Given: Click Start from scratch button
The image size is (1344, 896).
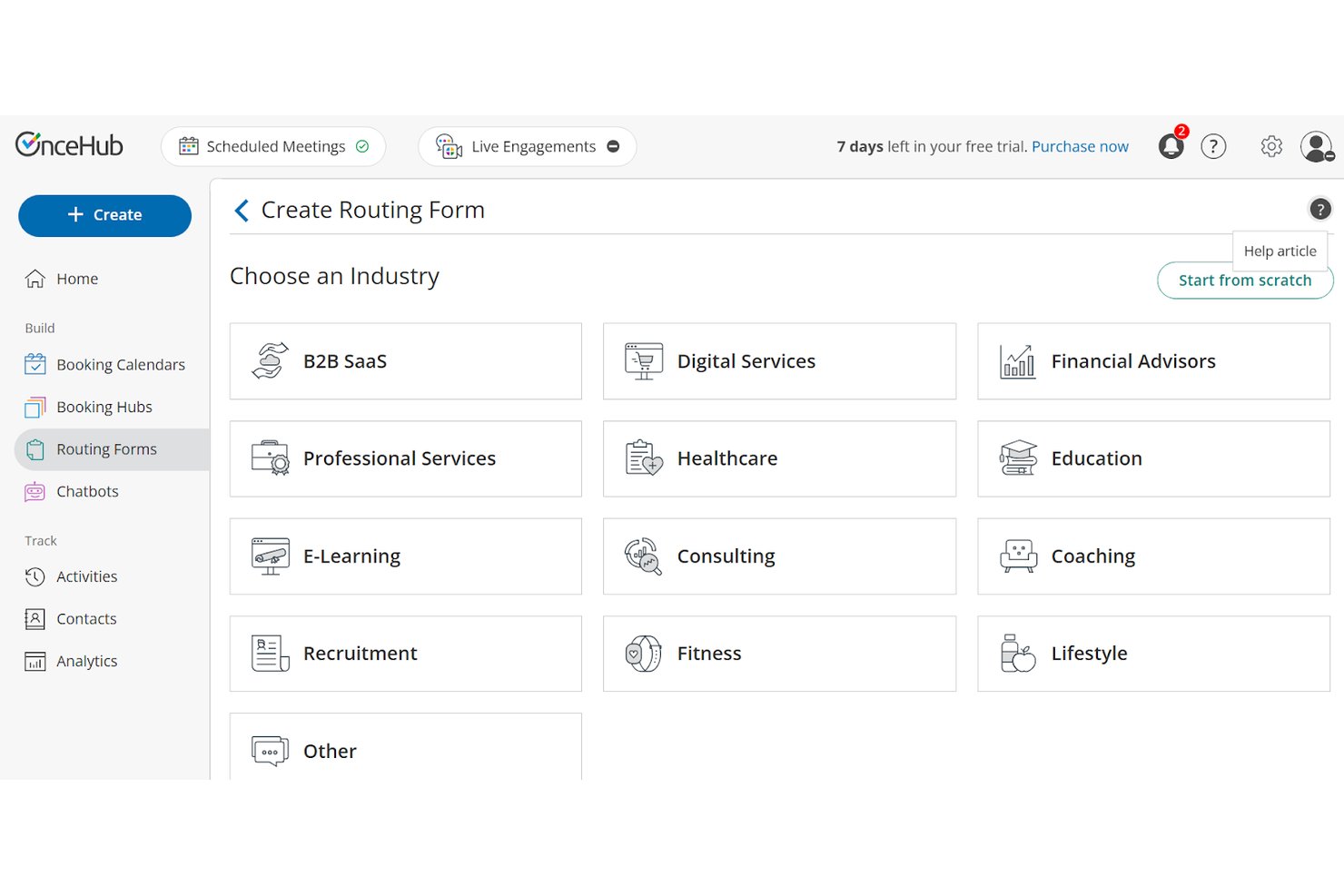Looking at the screenshot, I should click(1245, 281).
